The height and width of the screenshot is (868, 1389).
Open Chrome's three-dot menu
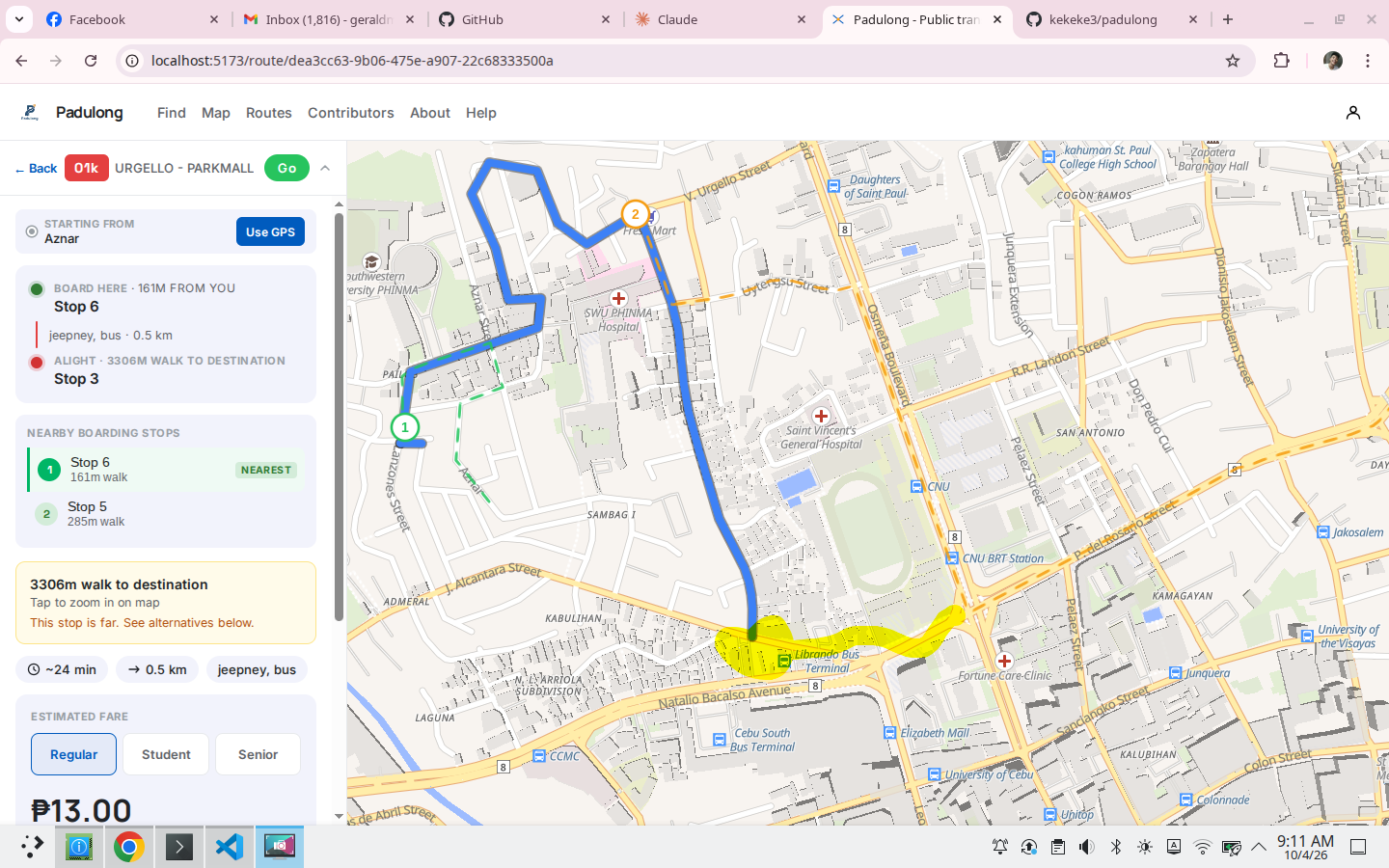pyautogui.click(x=1368, y=61)
